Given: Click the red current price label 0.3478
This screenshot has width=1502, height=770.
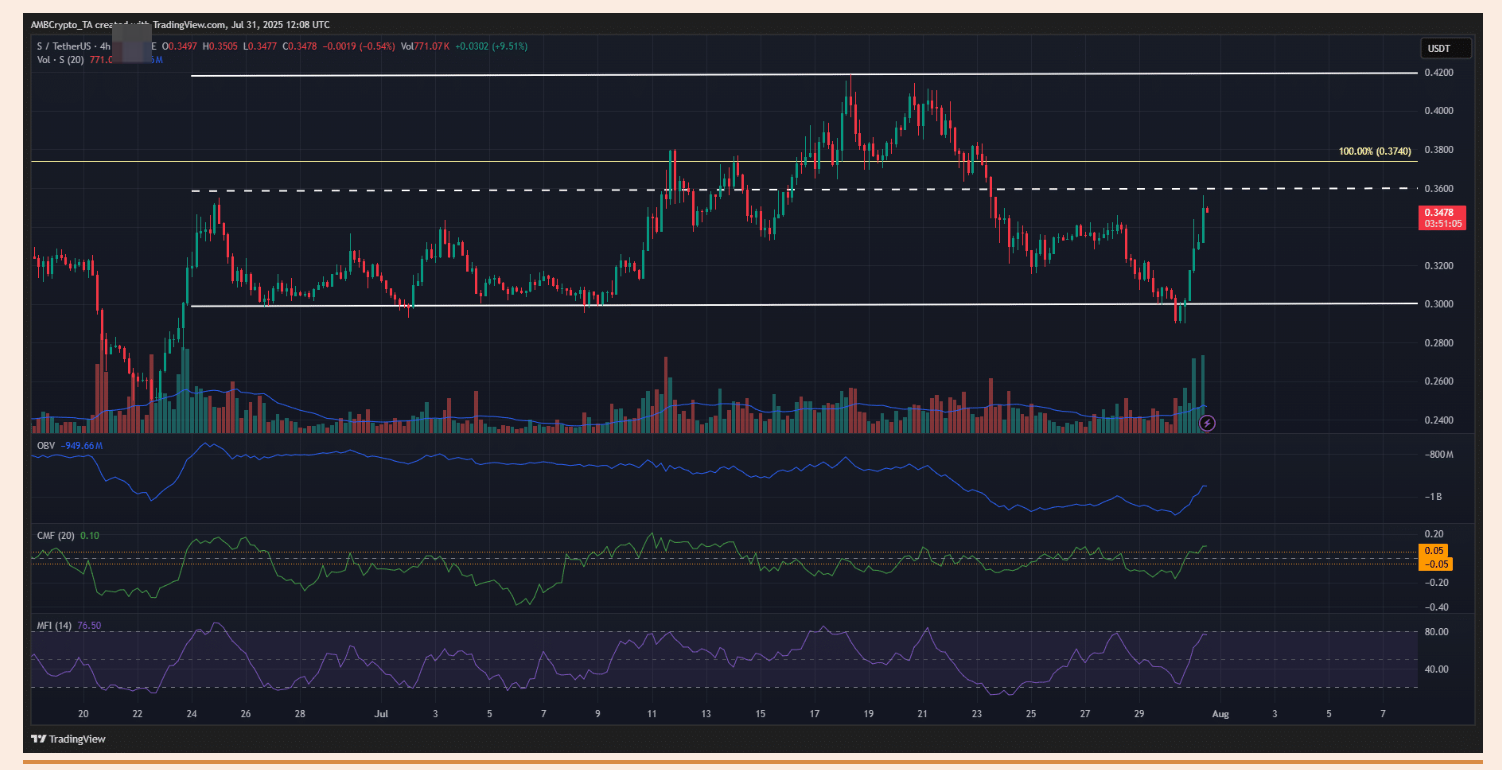Looking at the screenshot, I should [1441, 213].
